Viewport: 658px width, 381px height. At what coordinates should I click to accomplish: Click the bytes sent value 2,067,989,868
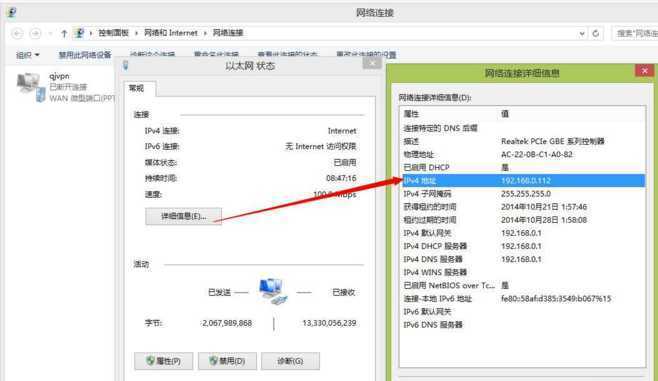tap(227, 323)
